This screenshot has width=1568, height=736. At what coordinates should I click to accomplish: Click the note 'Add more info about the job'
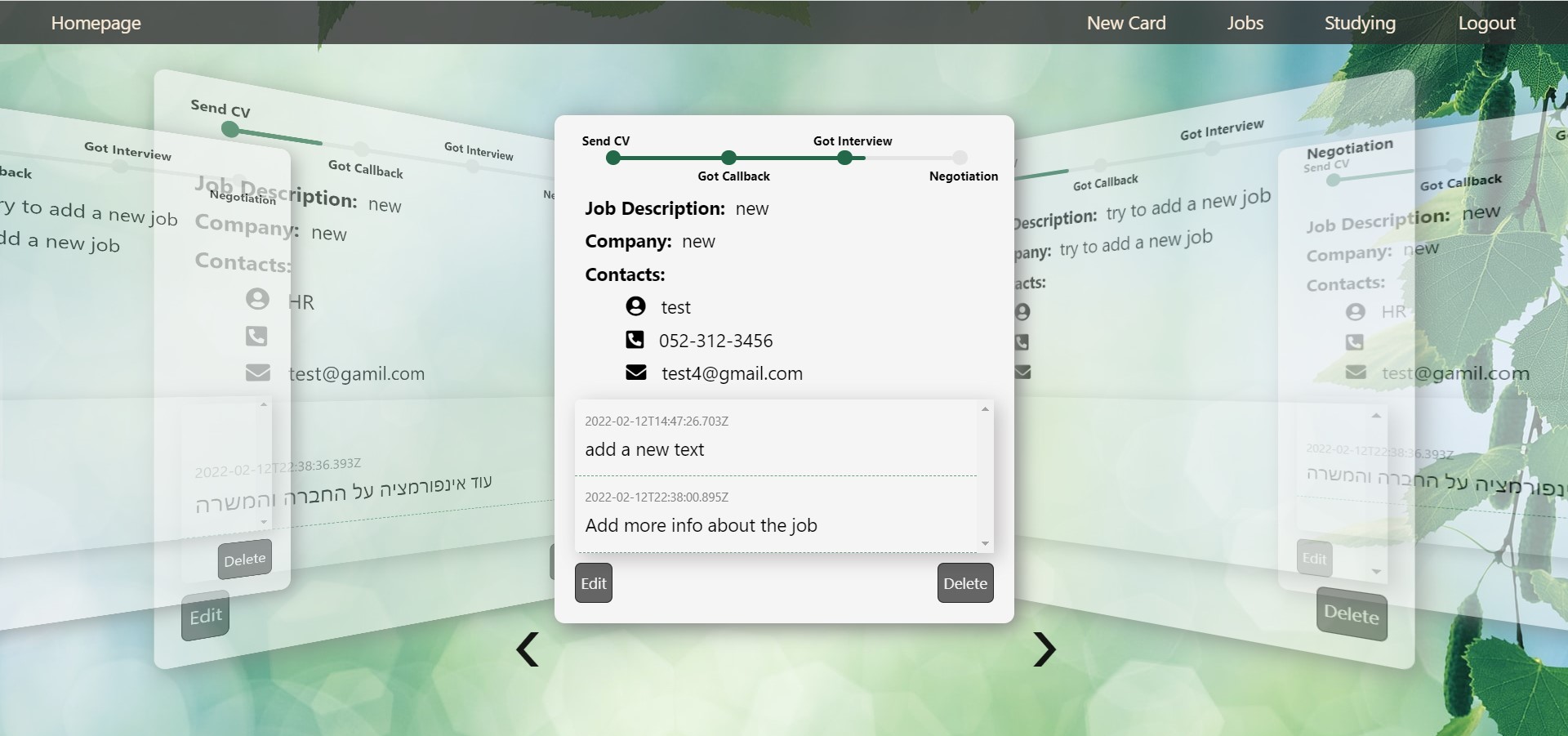(x=701, y=525)
